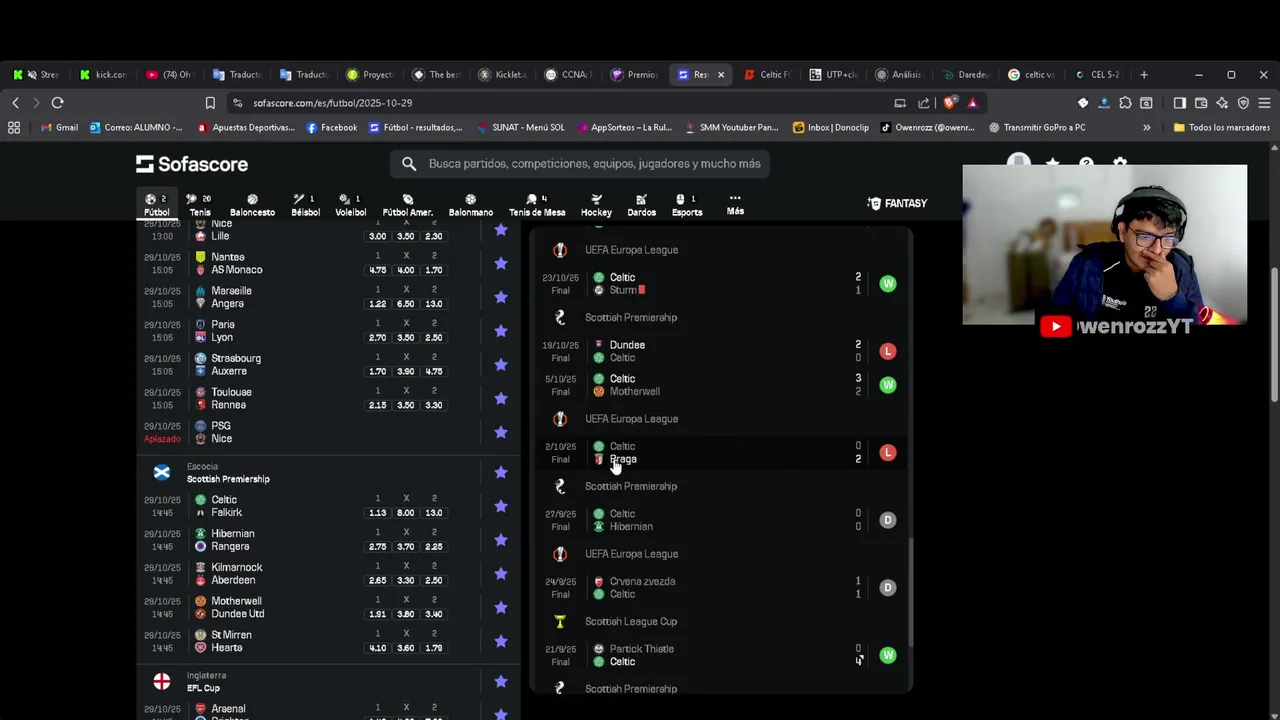This screenshot has height=720, width=1280.
Task: Click the browser back arrow
Action: 15,103
